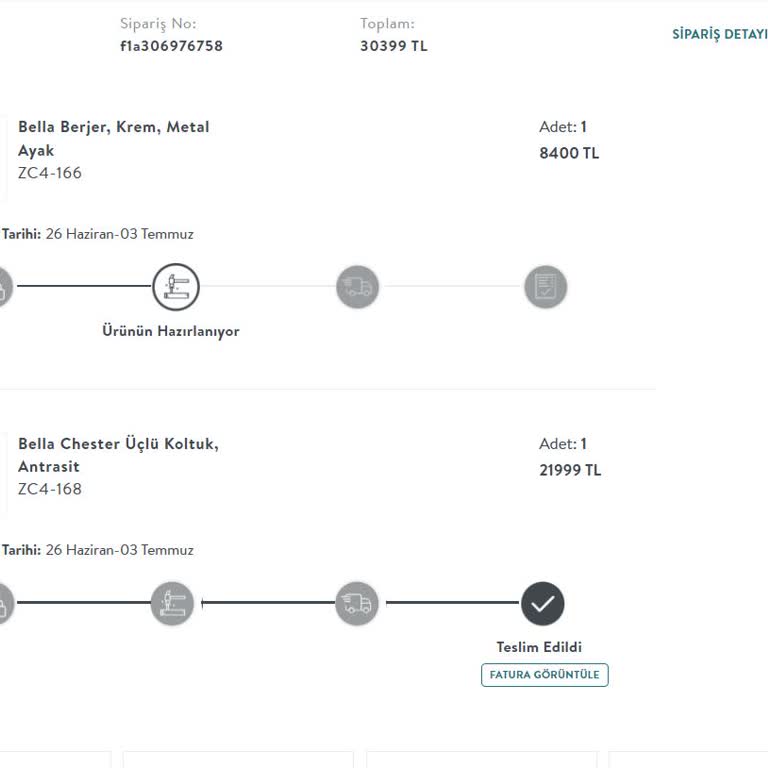Open the SİPARİŞ DETAYI link
The width and height of the screenshot is (768, 768).
[x=721, y=34]
